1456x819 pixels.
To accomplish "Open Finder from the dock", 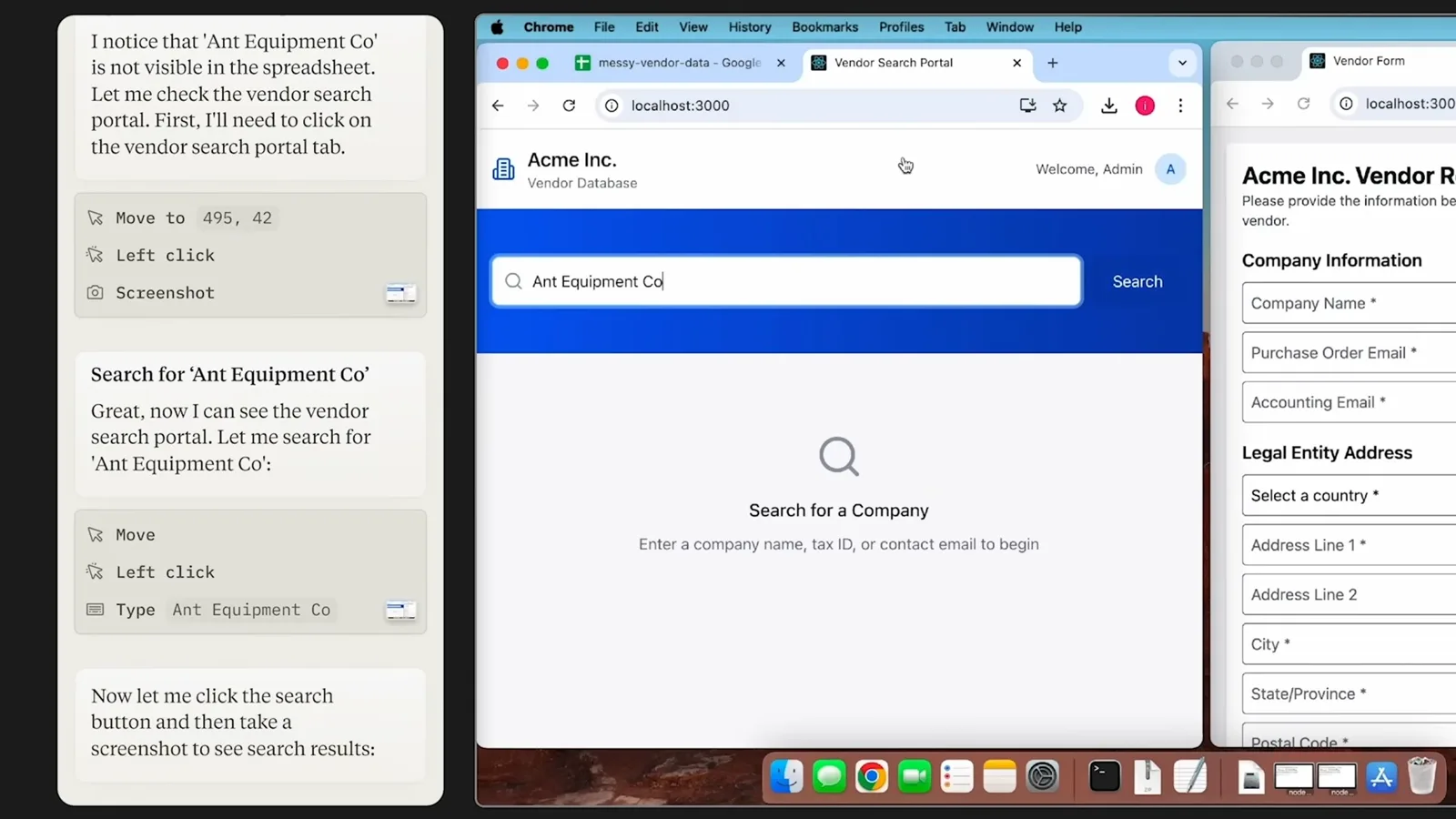I will tap(786, 776).
